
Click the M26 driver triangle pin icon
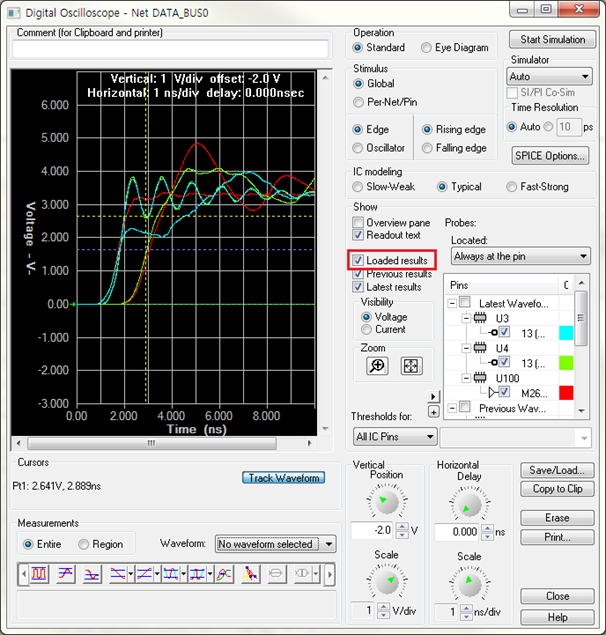click(x=492, y=392)
